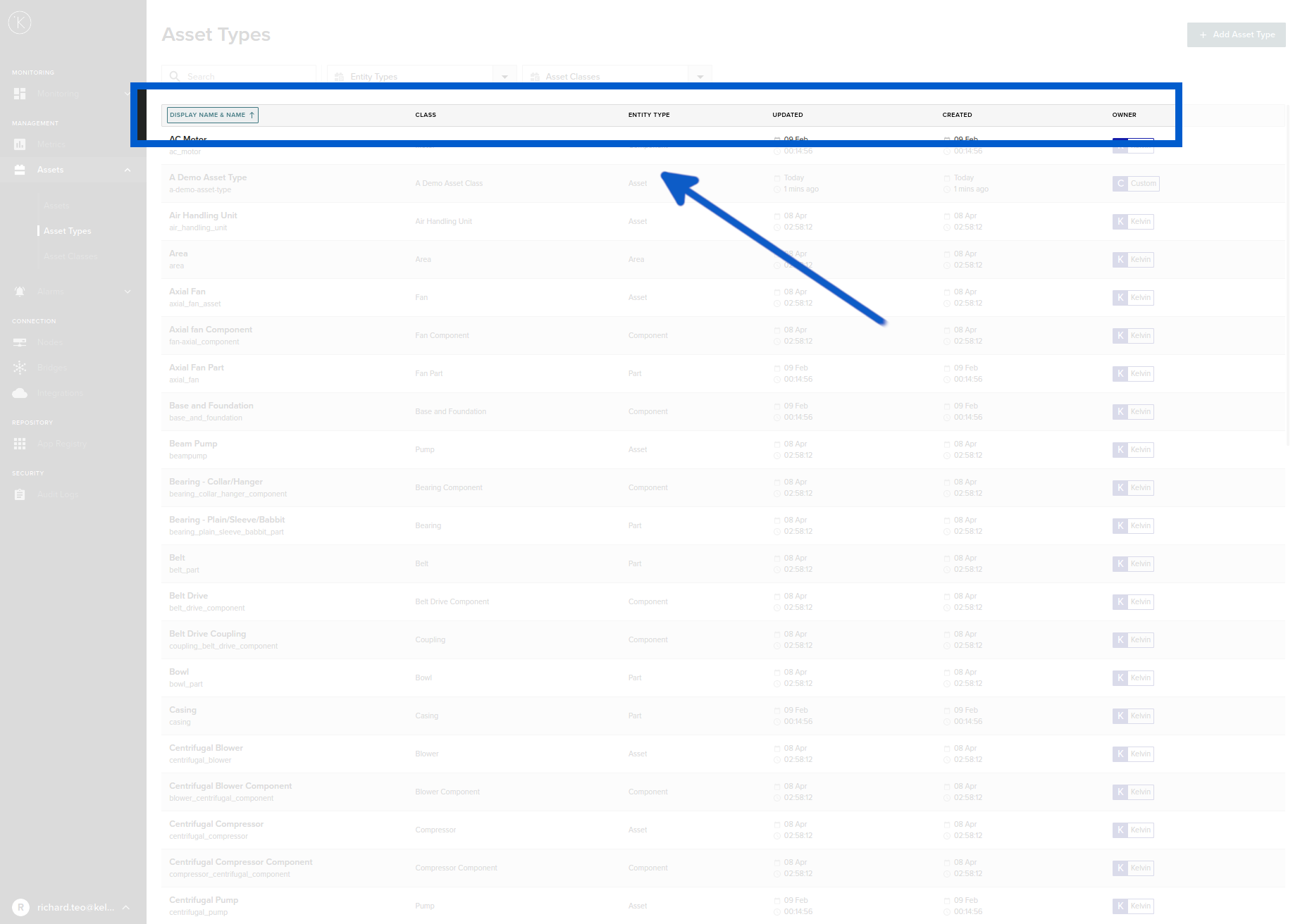Go to Asset Classes in sidebar submenu
This screenshot has height=924, width=1300.
pos(70,256)
